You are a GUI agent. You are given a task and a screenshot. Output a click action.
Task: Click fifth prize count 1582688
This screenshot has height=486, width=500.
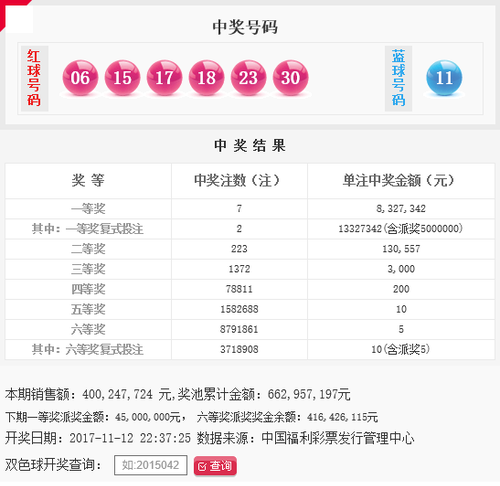(x=239, y=309)
